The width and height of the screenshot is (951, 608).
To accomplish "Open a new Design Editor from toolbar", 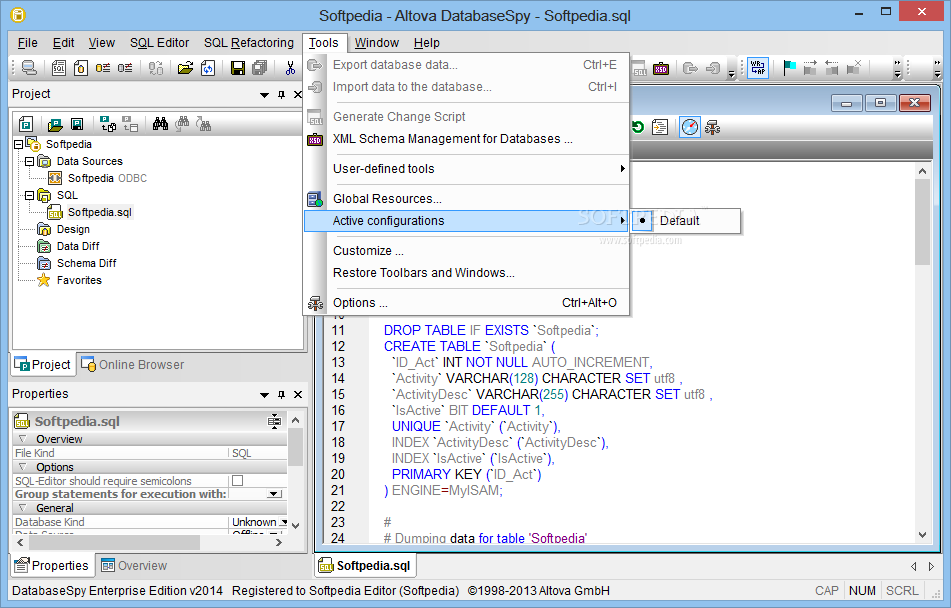I will click(81, 67).
